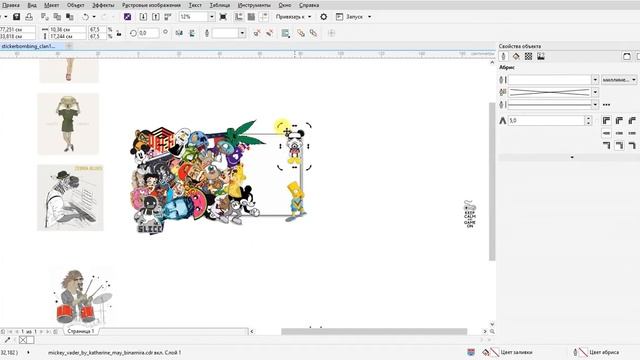
Task: Open the Макет menu
Action: tap(51, 5)
